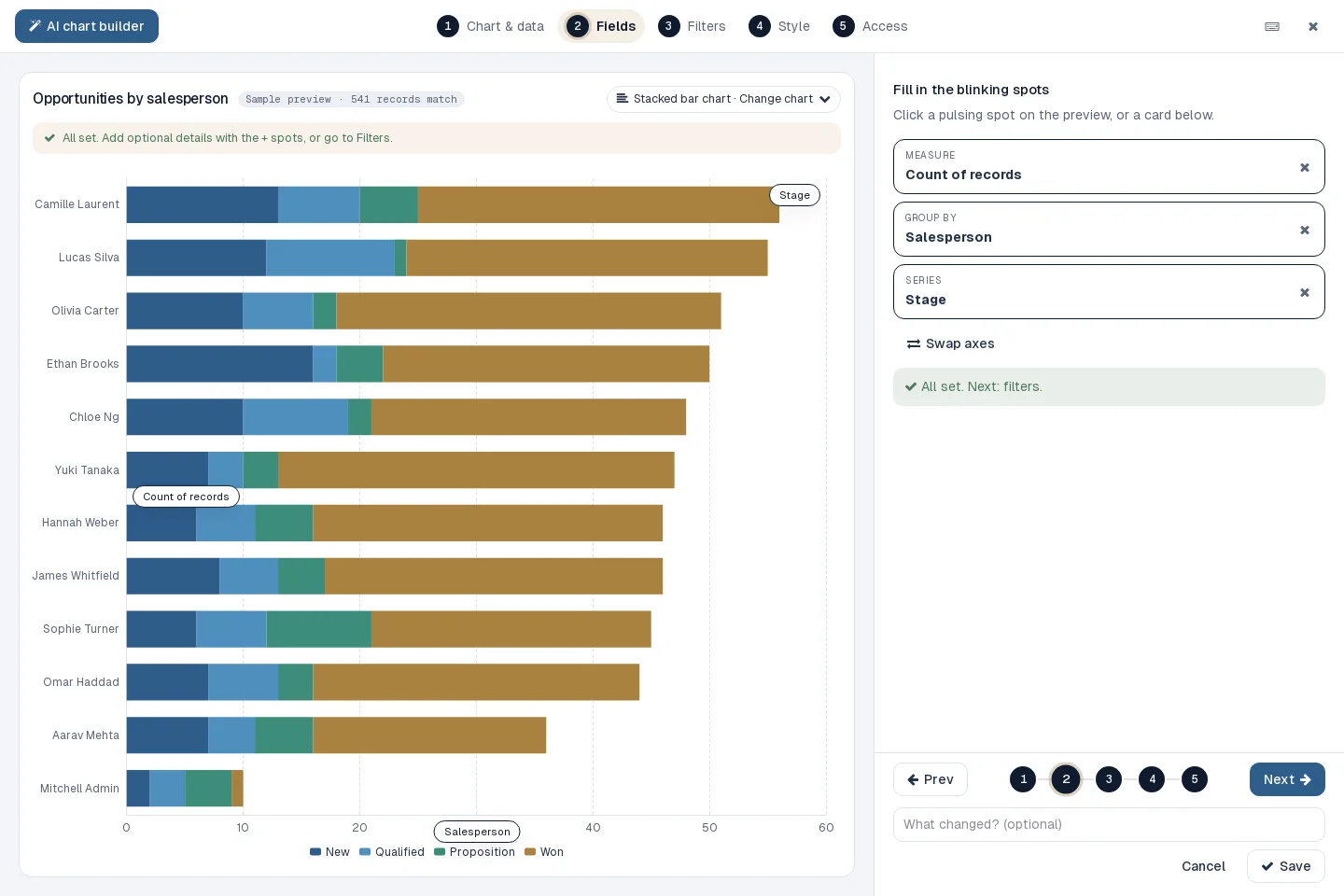Remove the Salesperson group-by field
Viewport: 1344px width, 896px height.
[1305, 230]
